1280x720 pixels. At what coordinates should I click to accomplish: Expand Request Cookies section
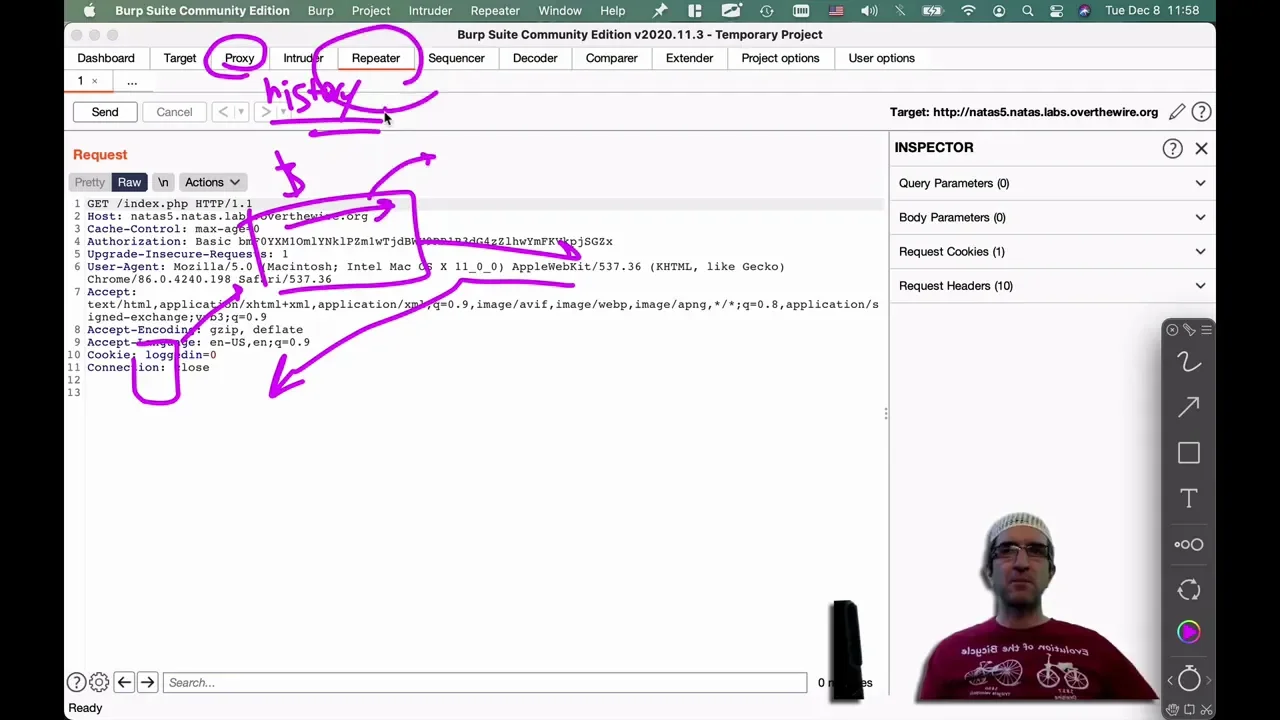[x=1052, y=251]
